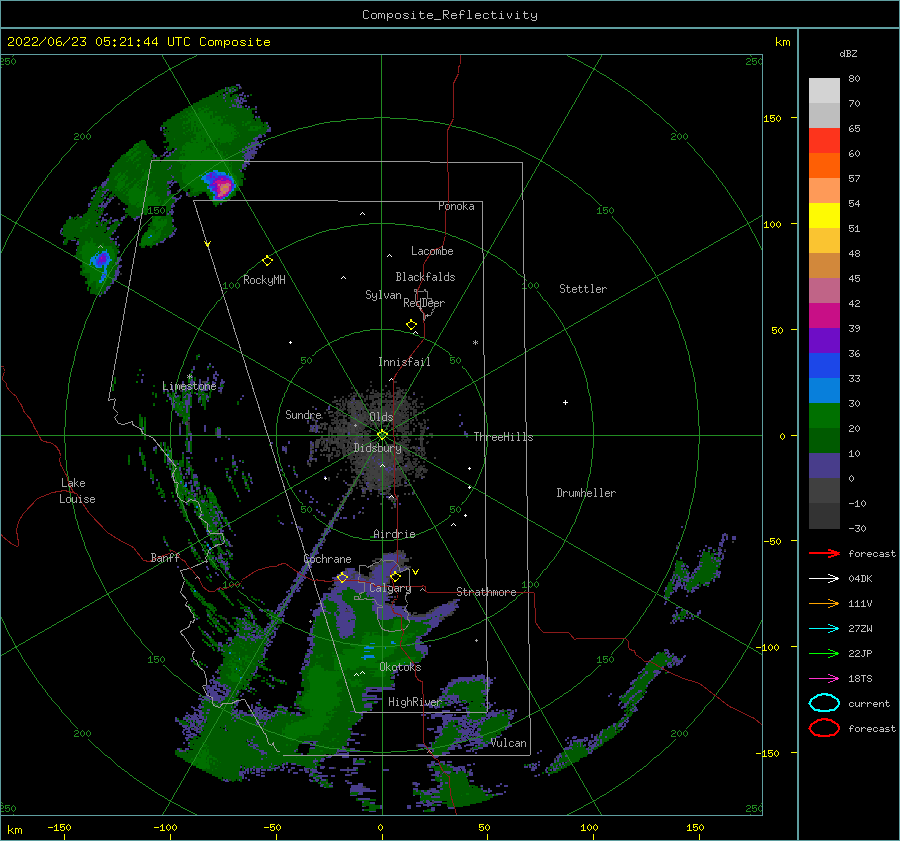Viewport: 900px width, 841px height.
Task: Click the yellow diamond marker above Calgary label
Action: tap(395, 576)
